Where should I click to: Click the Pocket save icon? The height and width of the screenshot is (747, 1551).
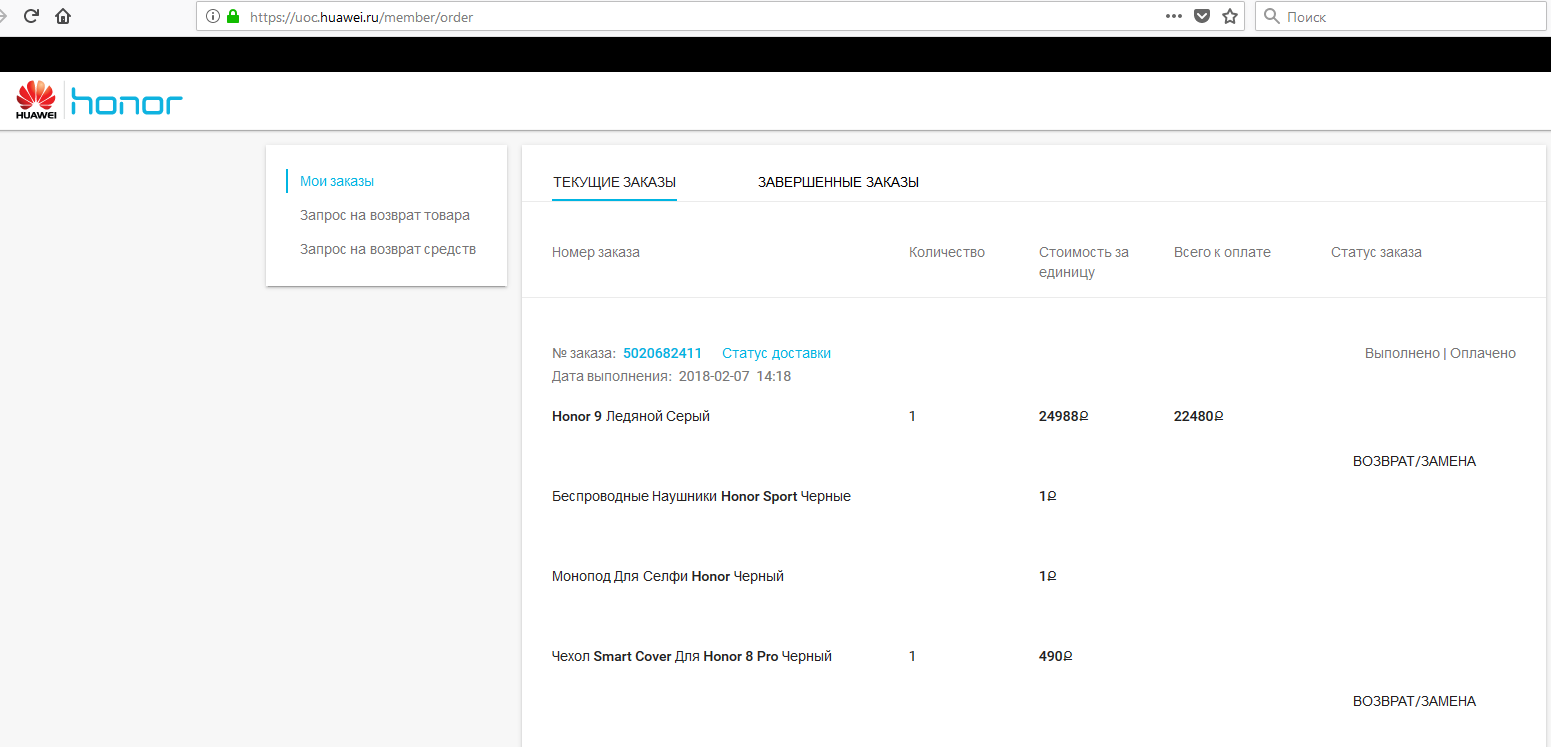coord(1203,16)
